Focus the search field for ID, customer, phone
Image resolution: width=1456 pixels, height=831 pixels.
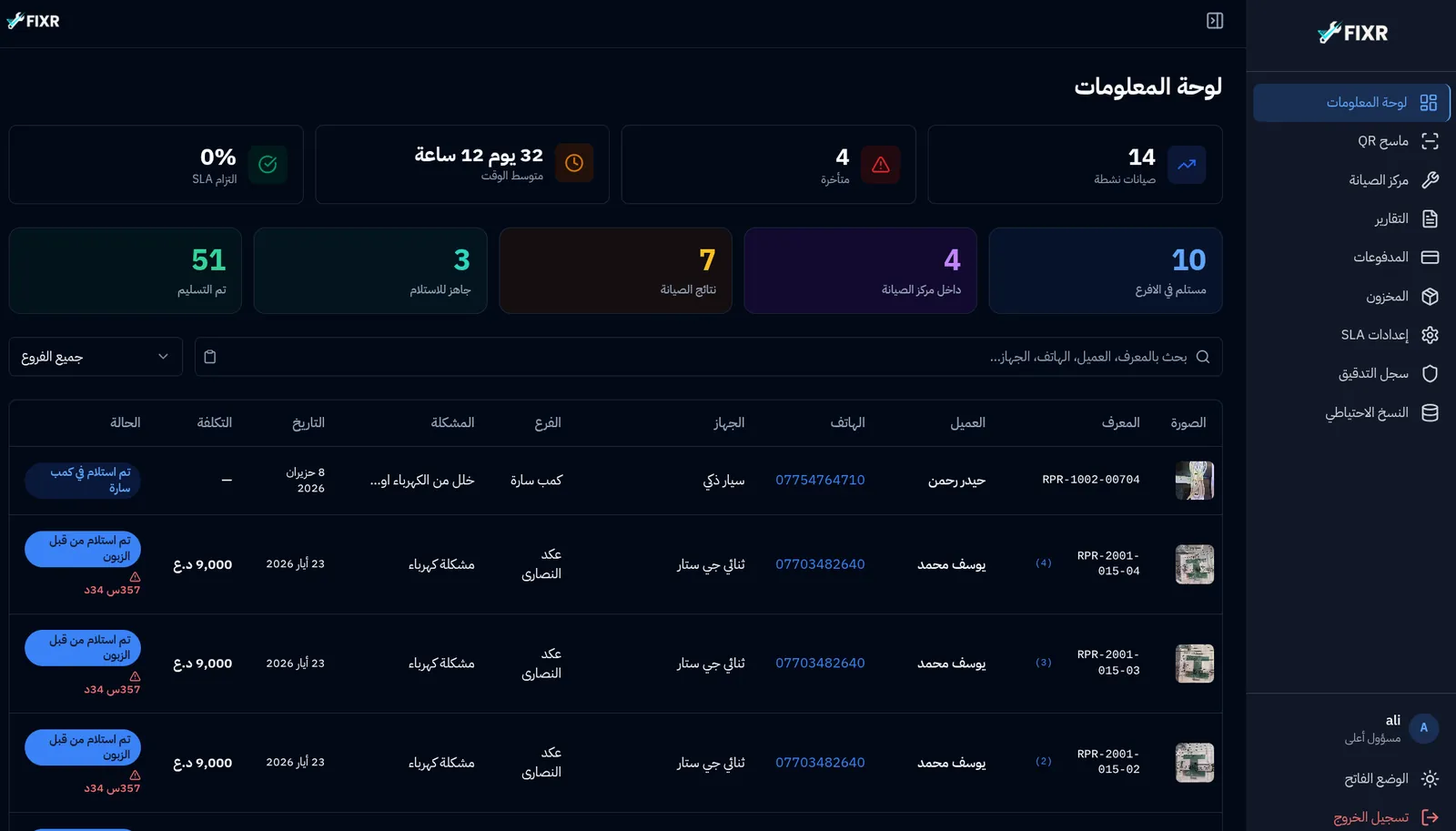[708, 357]
